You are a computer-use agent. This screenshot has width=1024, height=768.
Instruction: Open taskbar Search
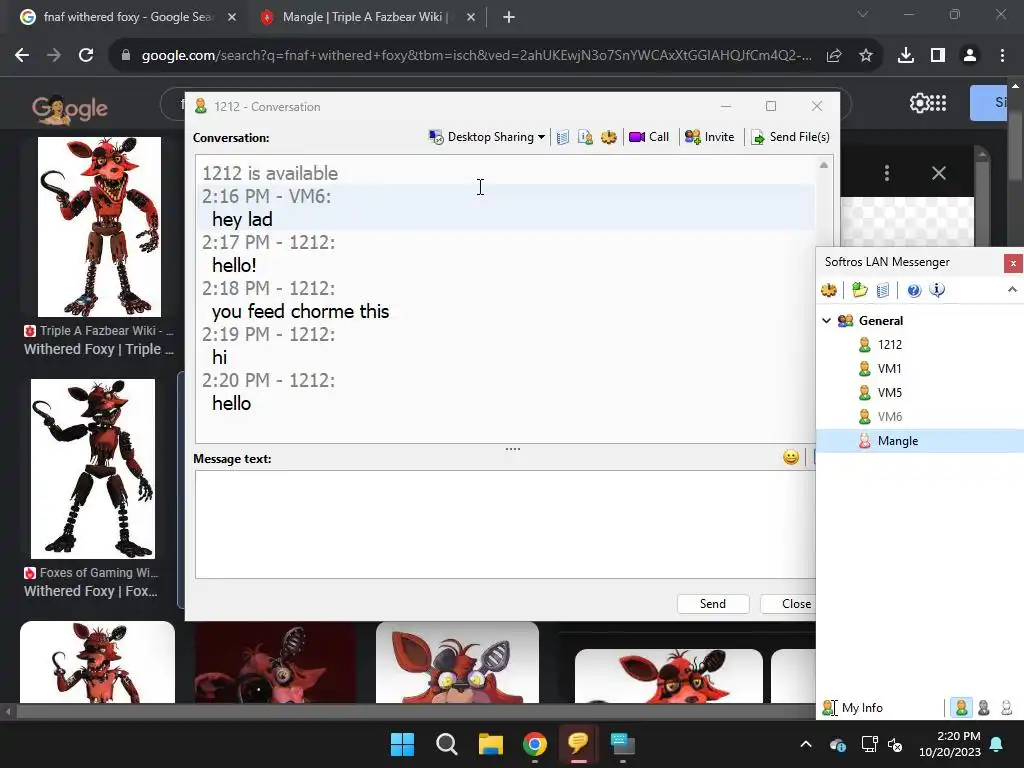point(447,744)
